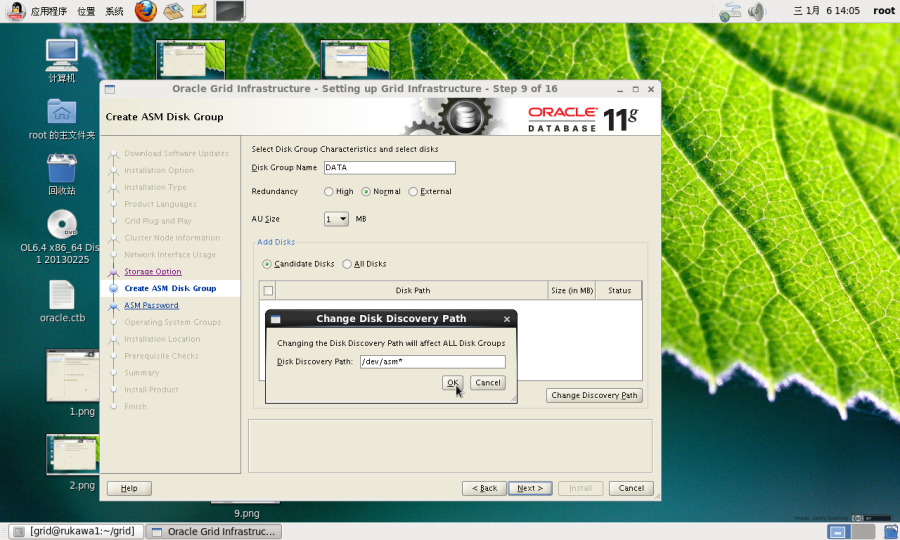Viewport: 900px width, 540px height.
Task: Toggle the select-all disks header checkbox
Action: coord(268,290)
